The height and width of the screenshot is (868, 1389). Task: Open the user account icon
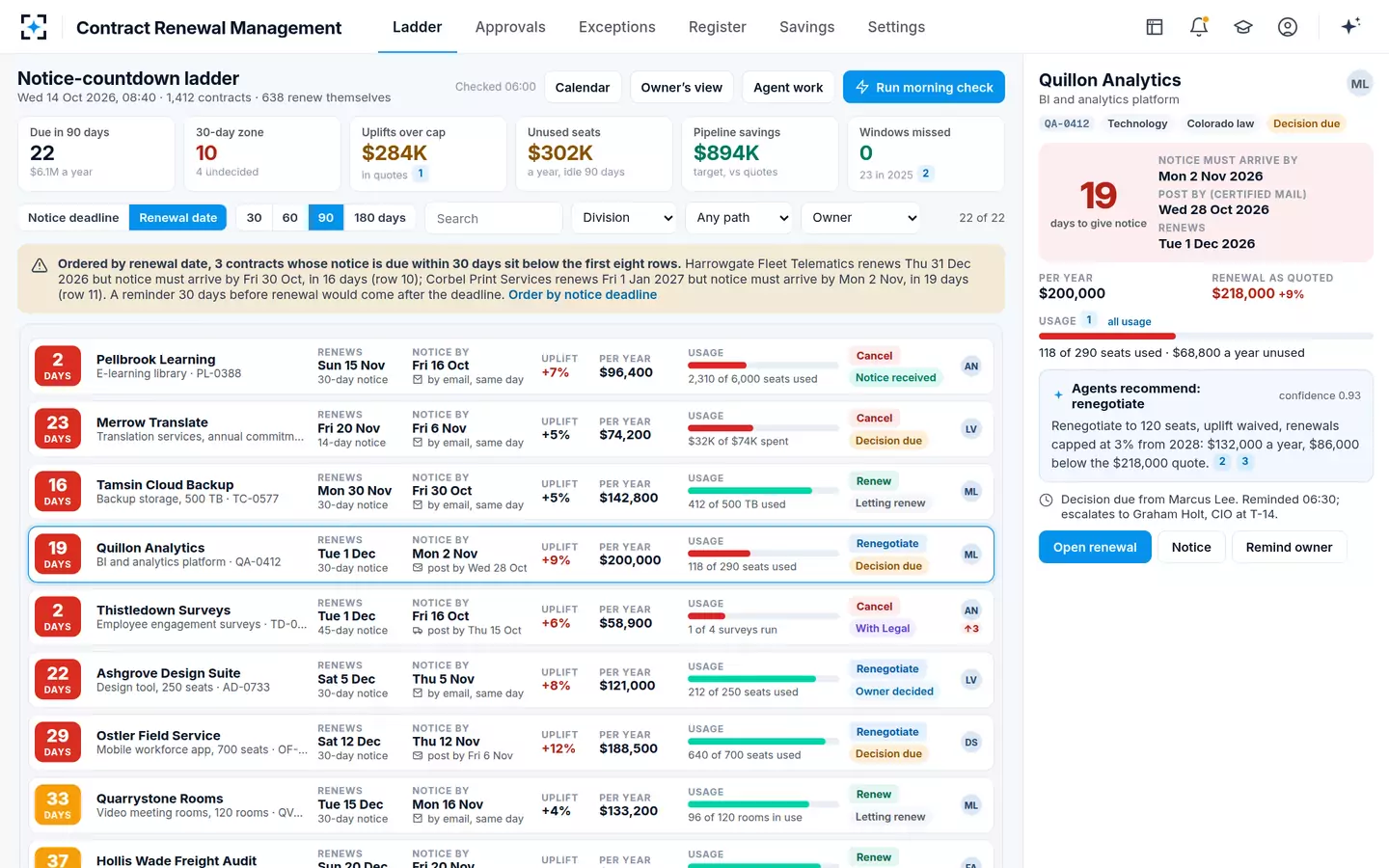[1288, 27]
